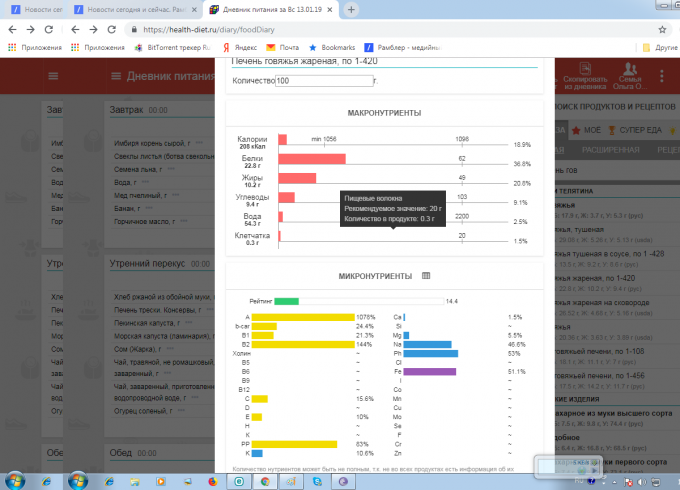Screen dimensions: 680x490
Task: Click the table icon next to МИКРОНУТРИЕНТЫ
Action: (426, 276)
